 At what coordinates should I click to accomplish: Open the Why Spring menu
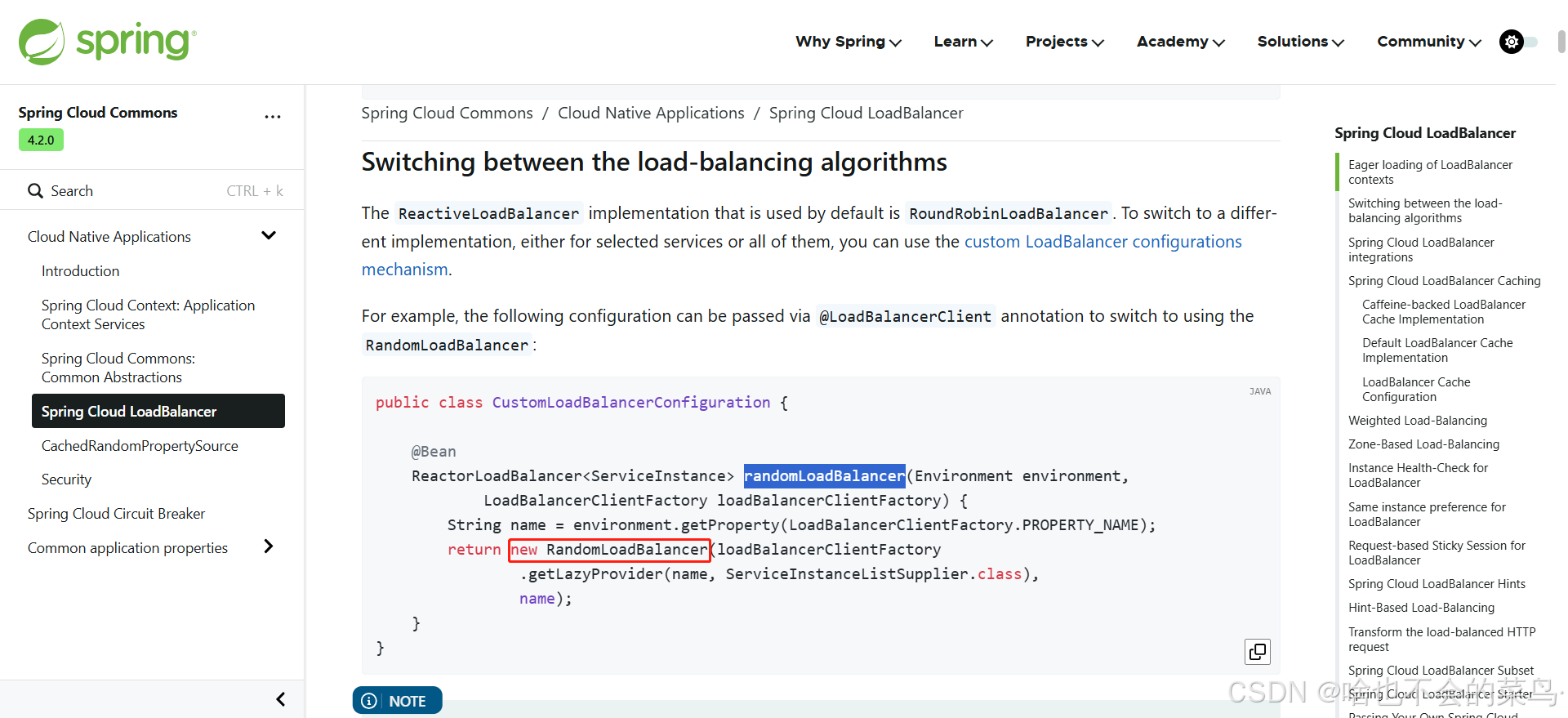(849, 42)
